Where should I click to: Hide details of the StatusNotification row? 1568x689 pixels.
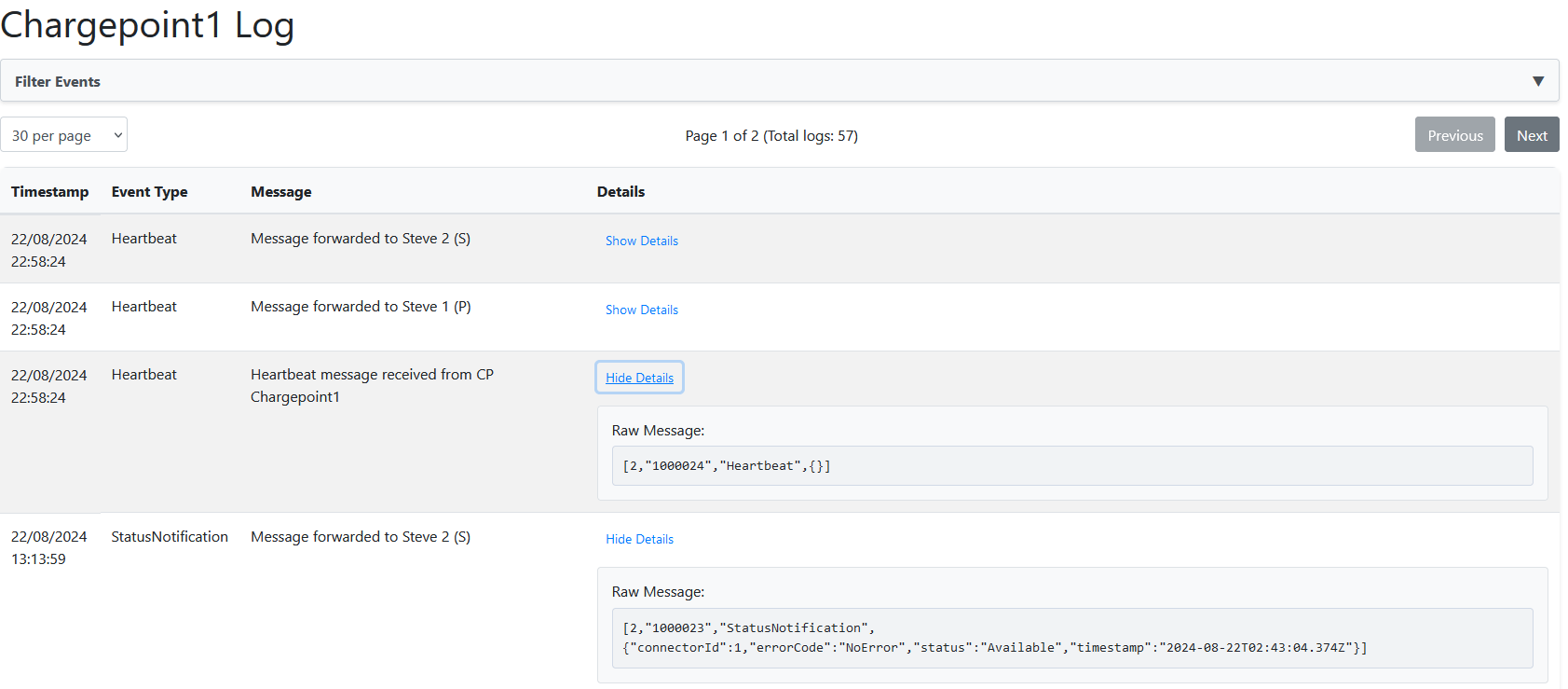pyautogui.click(x=640, y=539)
